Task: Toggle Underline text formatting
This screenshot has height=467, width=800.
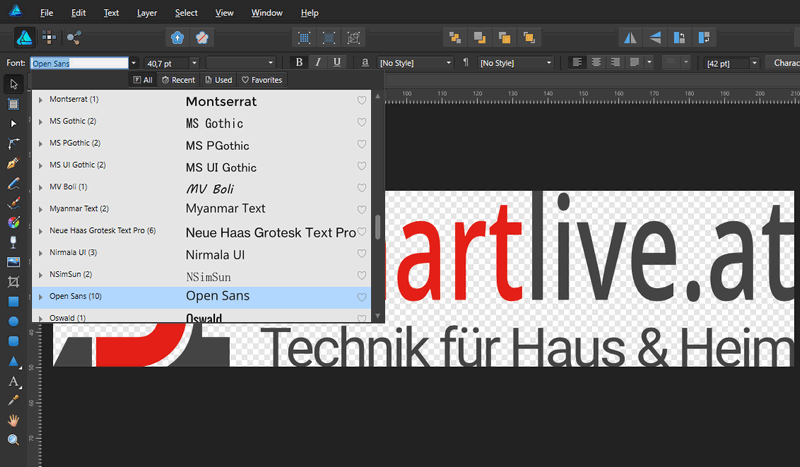Action: click(x=337, y=62)
